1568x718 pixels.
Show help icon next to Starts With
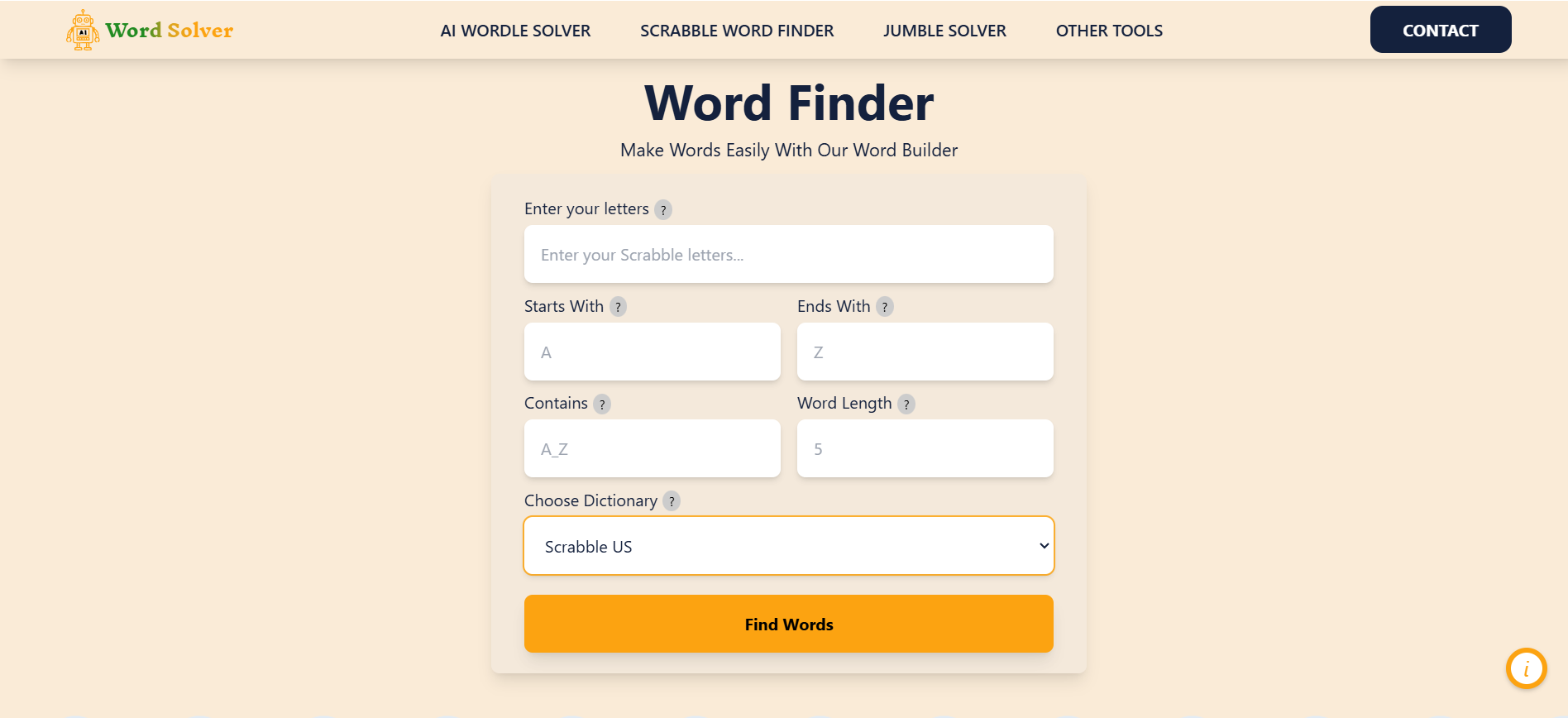coord(618,307)
